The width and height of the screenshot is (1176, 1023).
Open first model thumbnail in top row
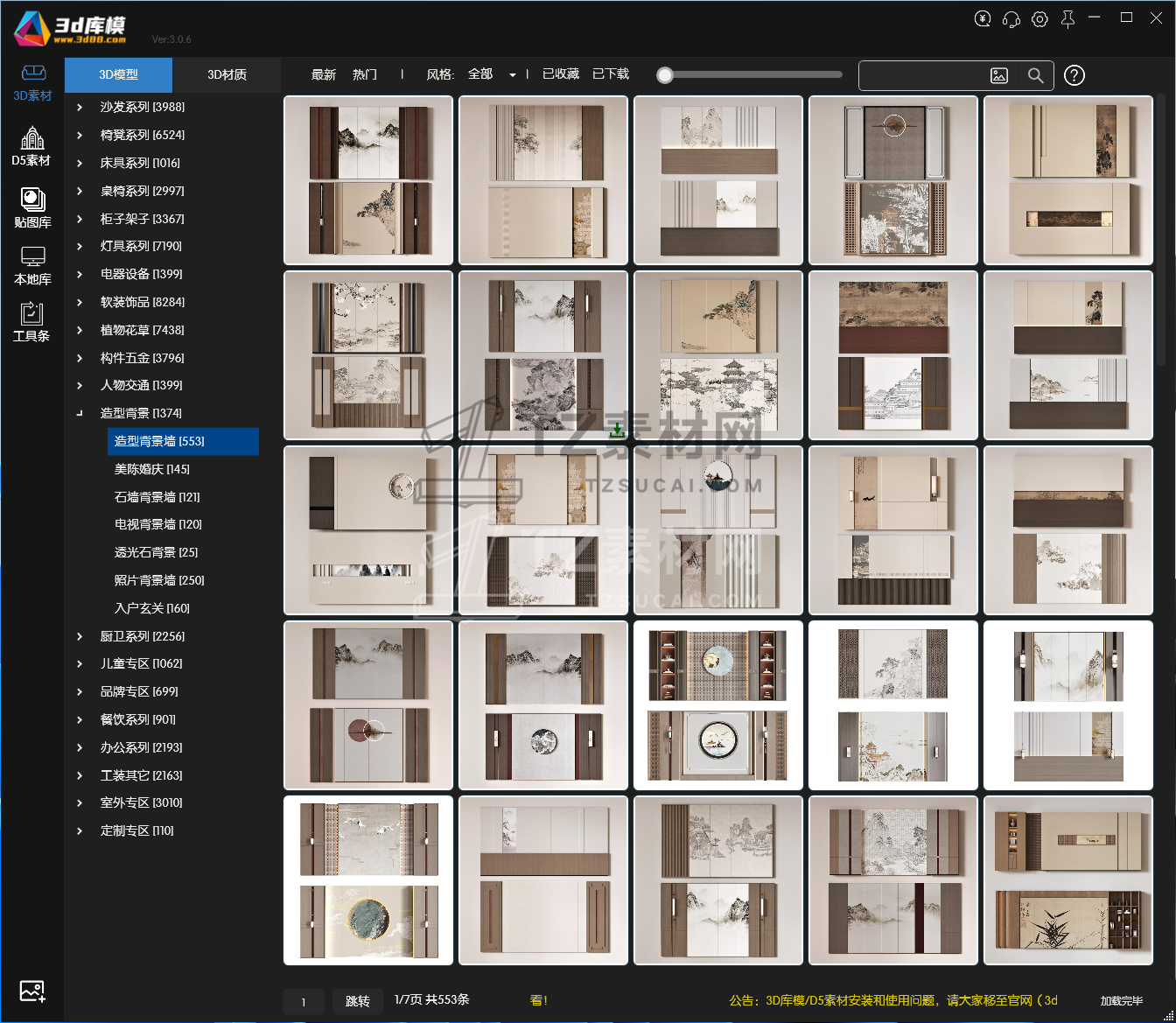click(x=368, y=180)
